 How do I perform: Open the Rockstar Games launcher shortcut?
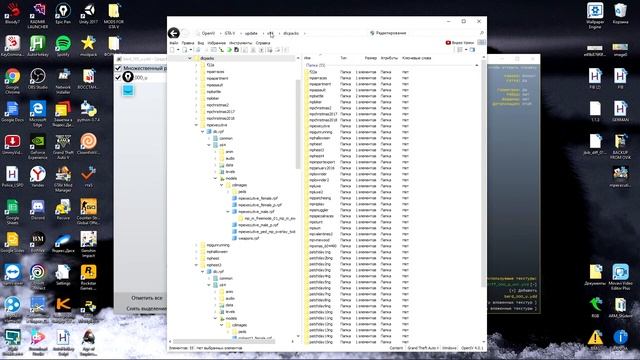point(88,276)
